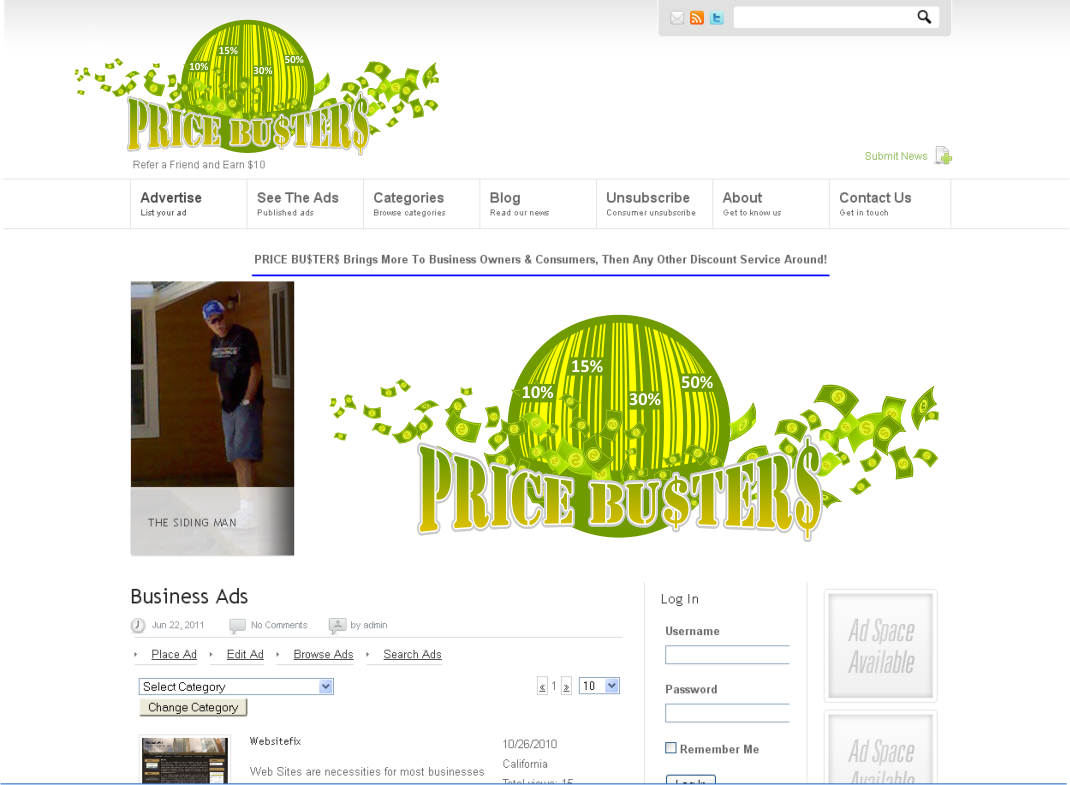Click the email envelope icon

[677, 18]
